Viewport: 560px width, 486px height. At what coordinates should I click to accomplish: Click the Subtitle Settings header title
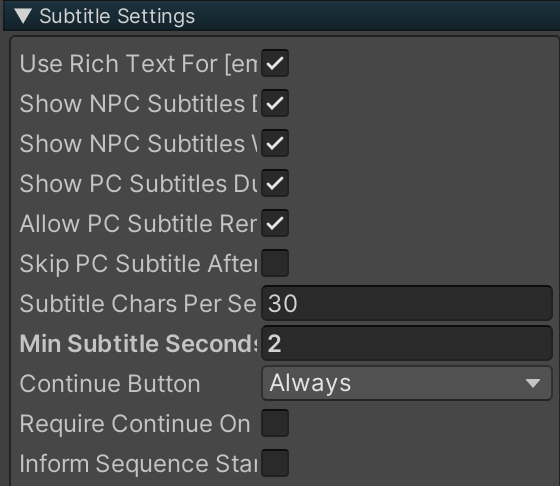[x=117, y=16]
